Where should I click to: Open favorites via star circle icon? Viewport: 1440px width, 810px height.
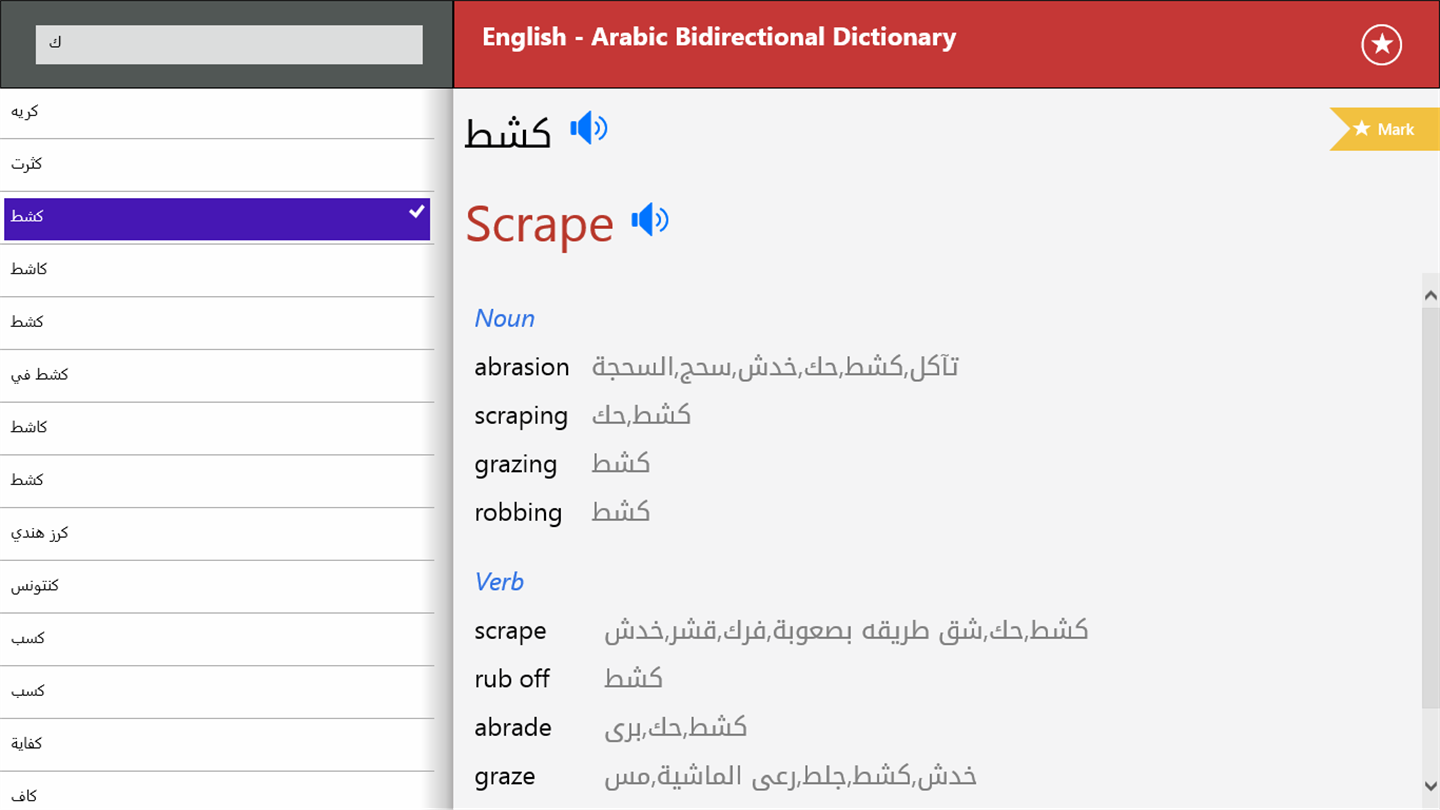(1381, 44)
